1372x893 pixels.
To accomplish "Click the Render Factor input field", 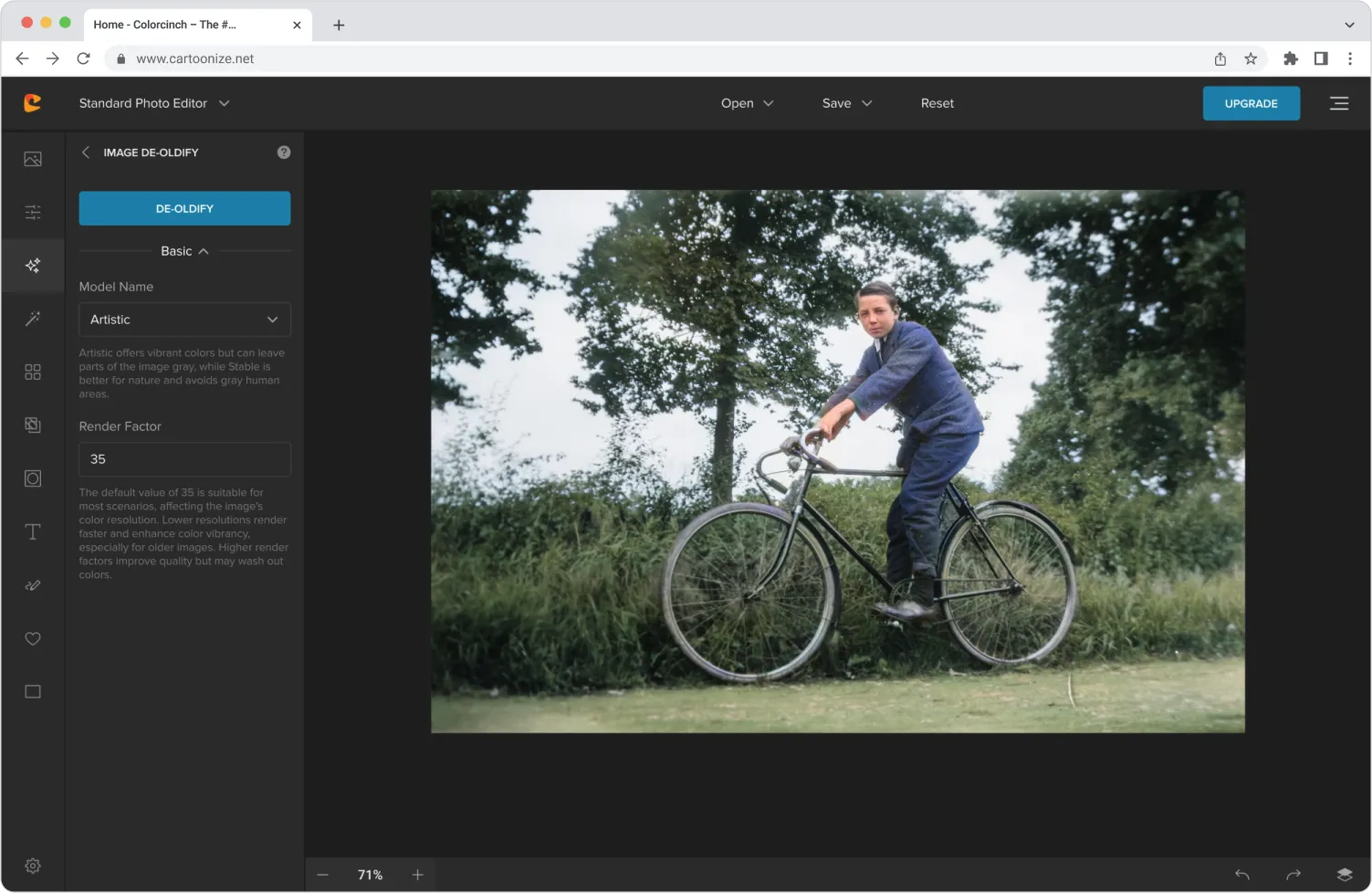I will click(x=184, y=459).
